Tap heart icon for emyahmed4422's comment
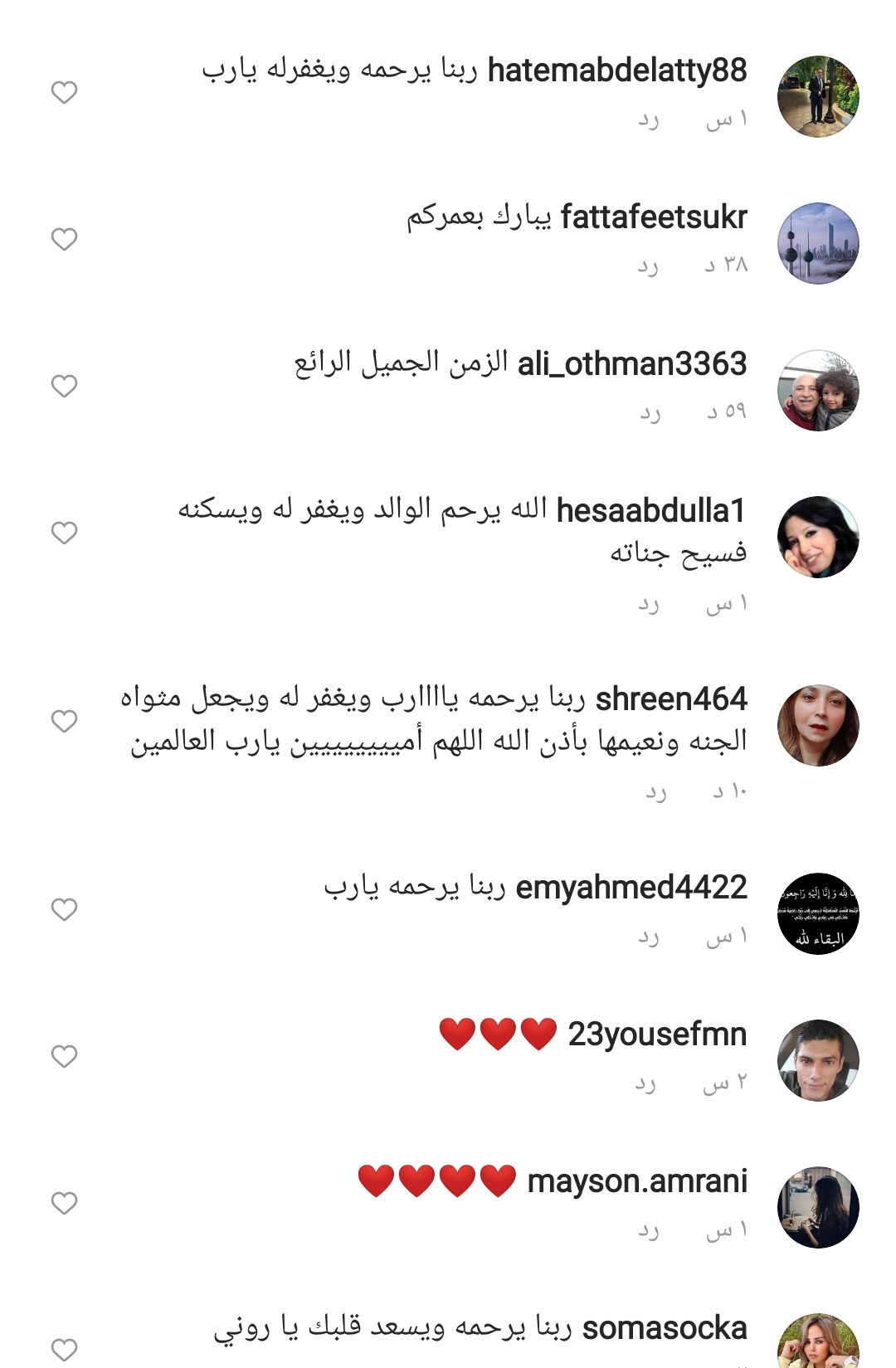Viewport: 896px width, 1368px height. [64, 909]
